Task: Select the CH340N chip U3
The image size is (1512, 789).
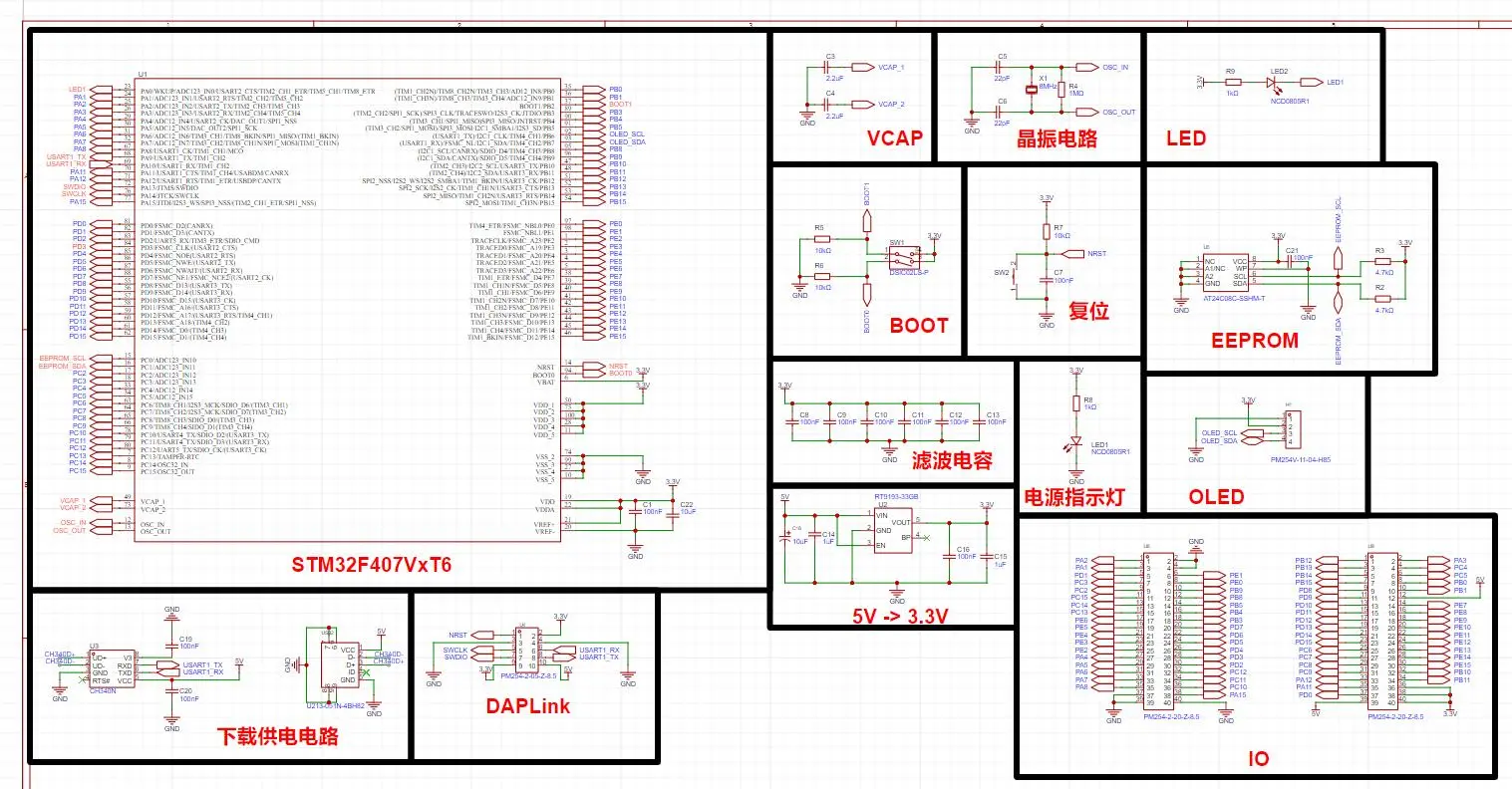Action: [x=113, y=668]
